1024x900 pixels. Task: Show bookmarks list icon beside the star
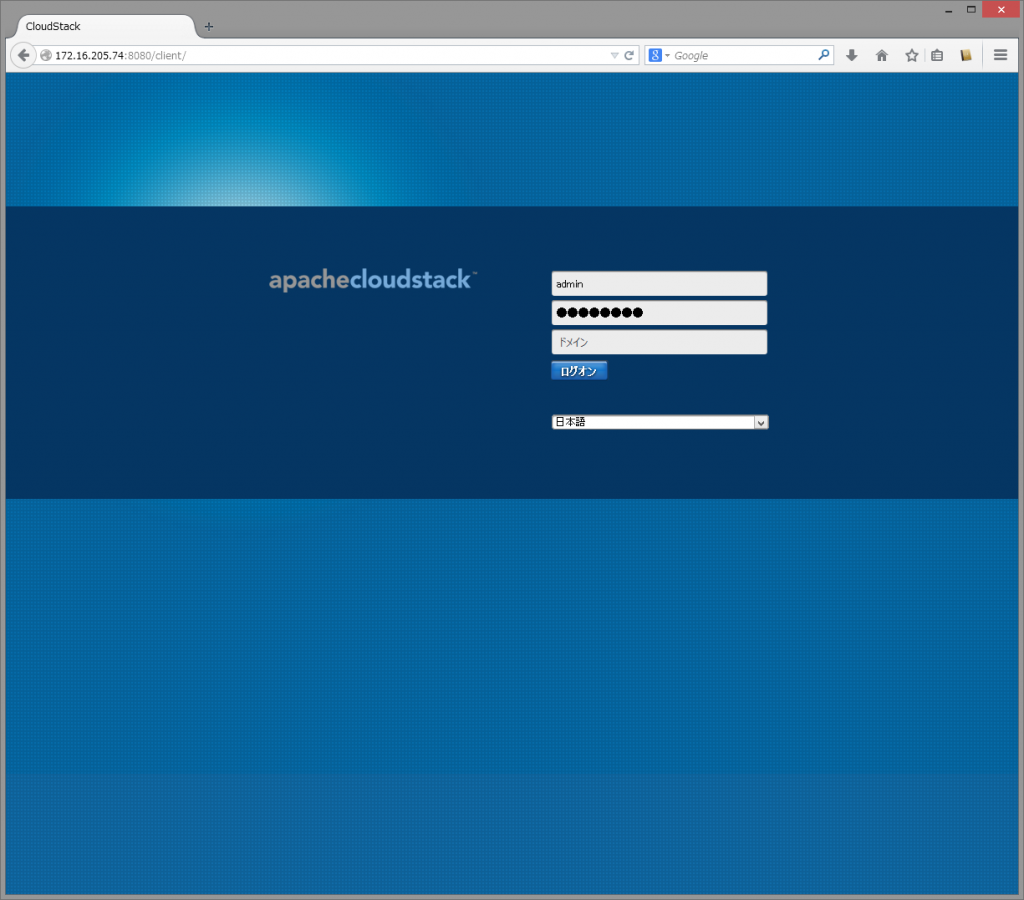point(937,56)
